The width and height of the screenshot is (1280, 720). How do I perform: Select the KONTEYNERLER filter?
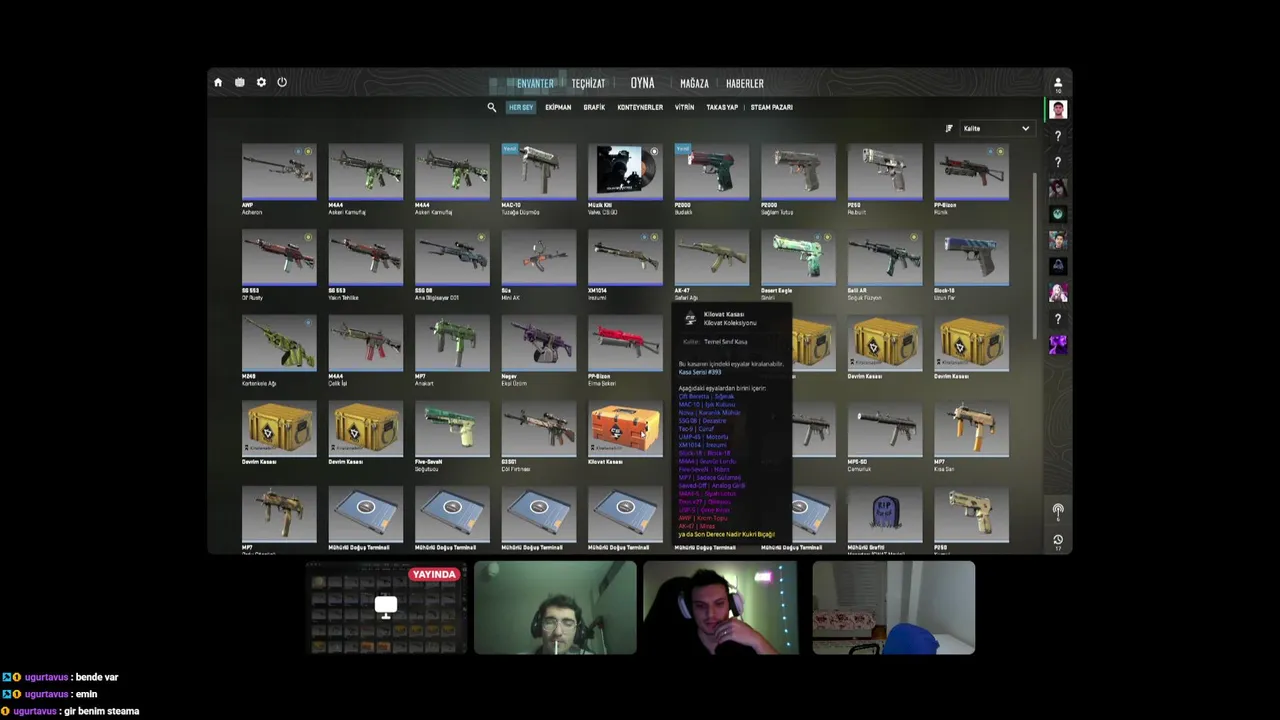click(640, 107)
